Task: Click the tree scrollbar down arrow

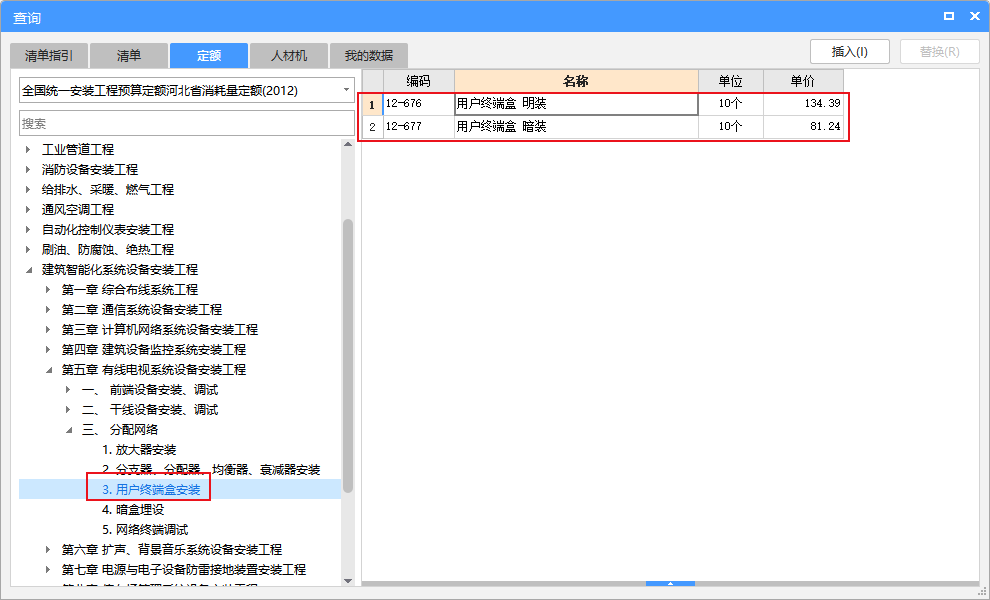Action: tap(348, 581)
